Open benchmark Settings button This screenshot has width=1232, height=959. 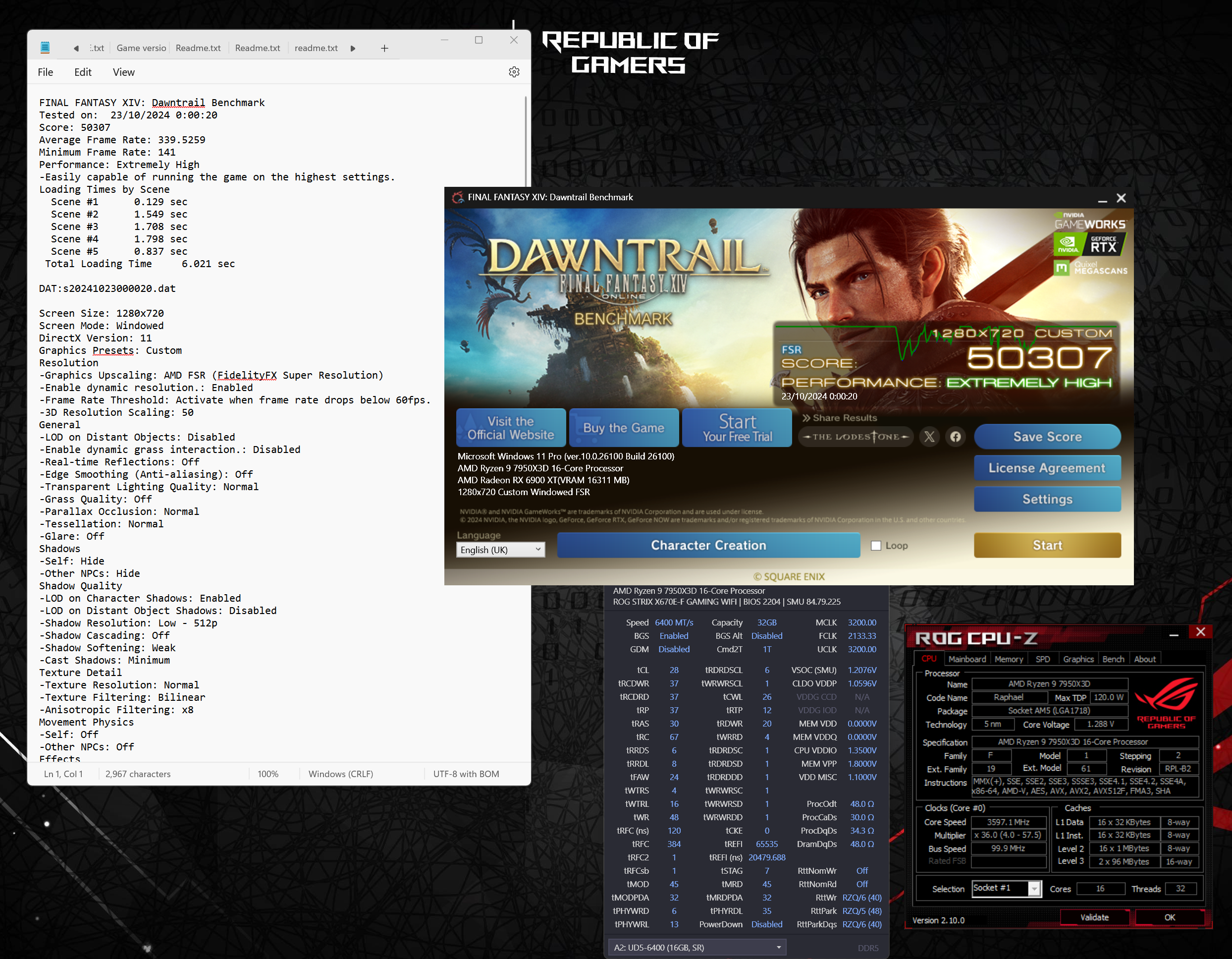tap(1047, 499)
